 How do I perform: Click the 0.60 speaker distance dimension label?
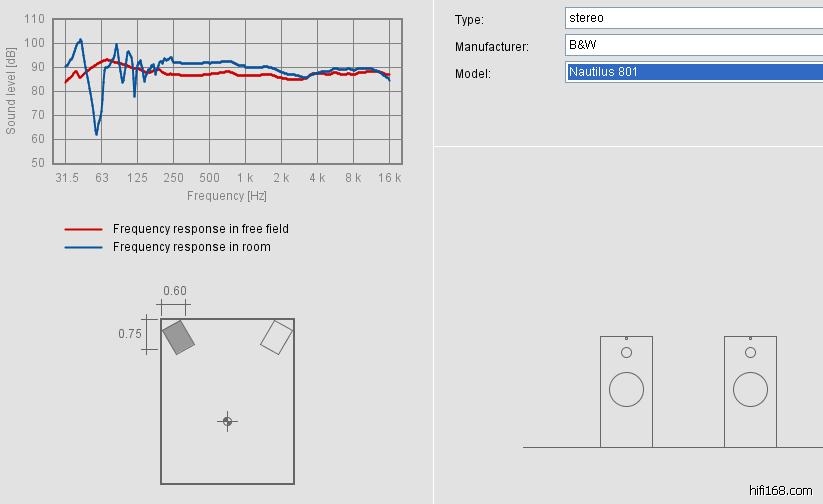coord(175,291)
